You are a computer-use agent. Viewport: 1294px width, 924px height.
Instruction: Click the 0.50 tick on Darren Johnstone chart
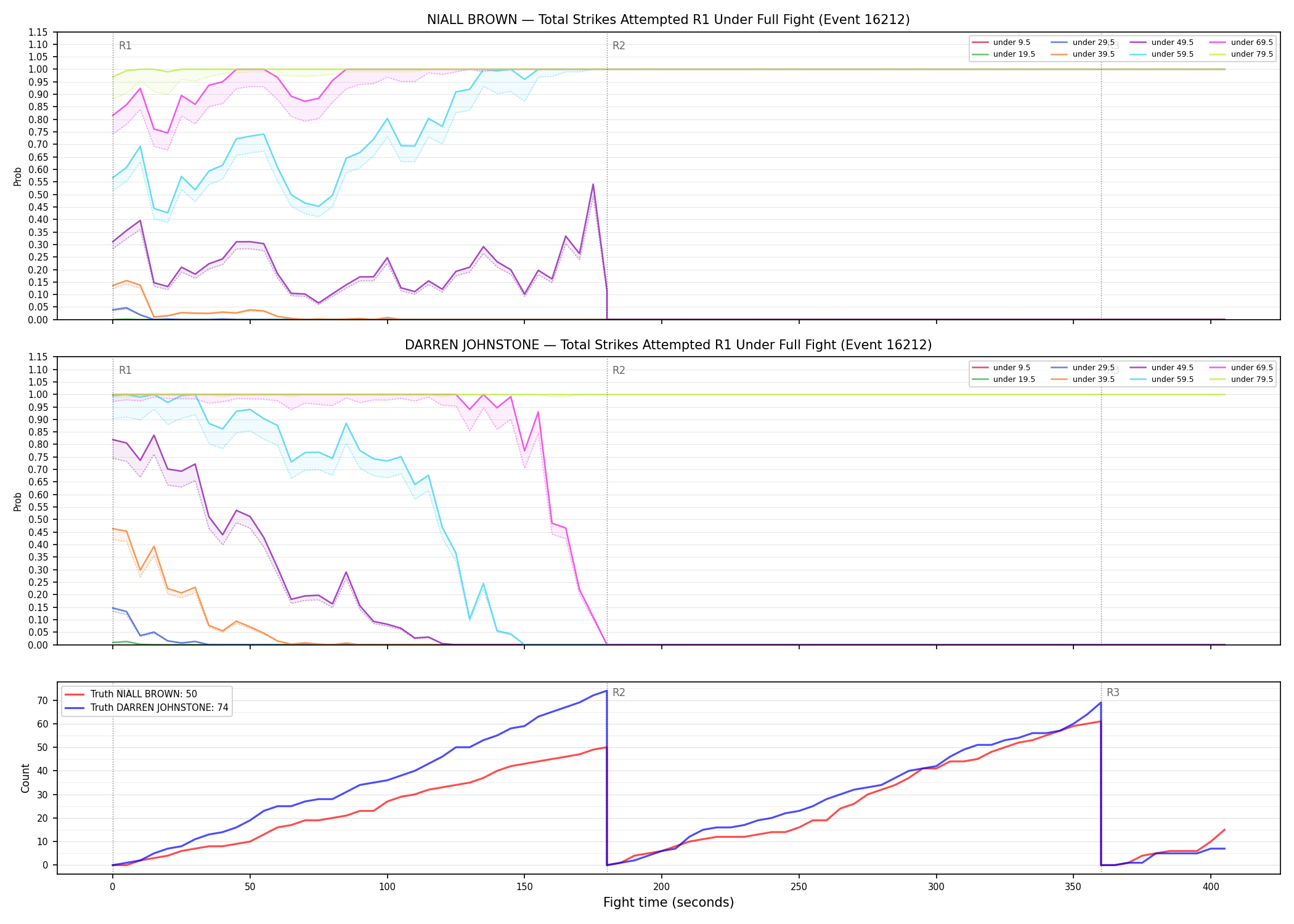tap(38, 519)
